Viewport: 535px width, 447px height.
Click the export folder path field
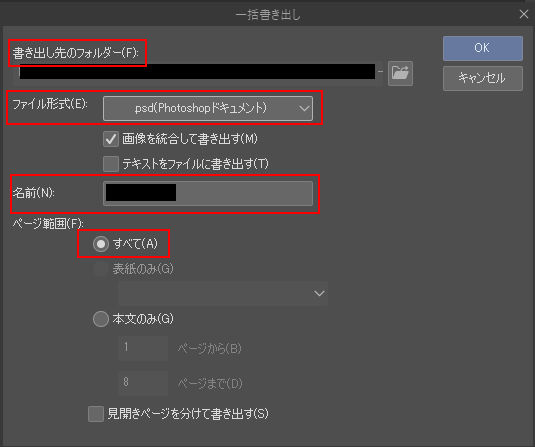pyautogui.click(x=196, y=72)
